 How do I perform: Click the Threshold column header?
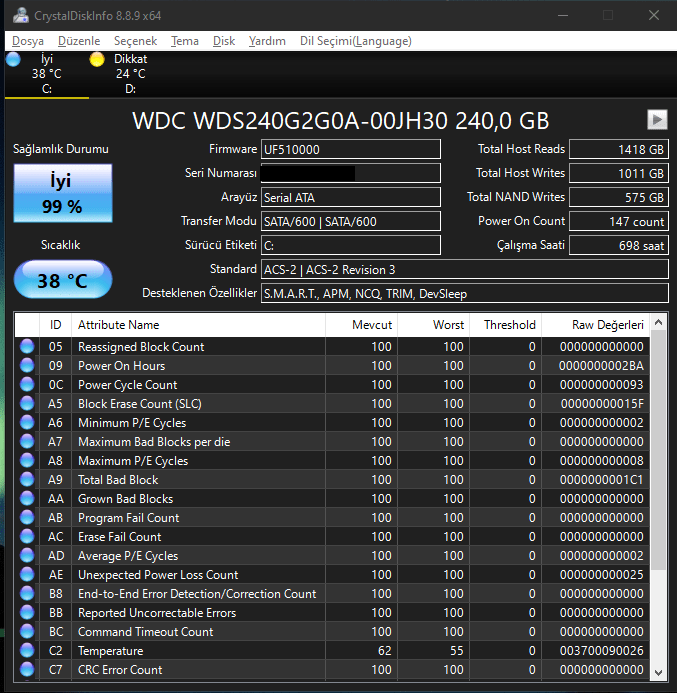[506, 325]
